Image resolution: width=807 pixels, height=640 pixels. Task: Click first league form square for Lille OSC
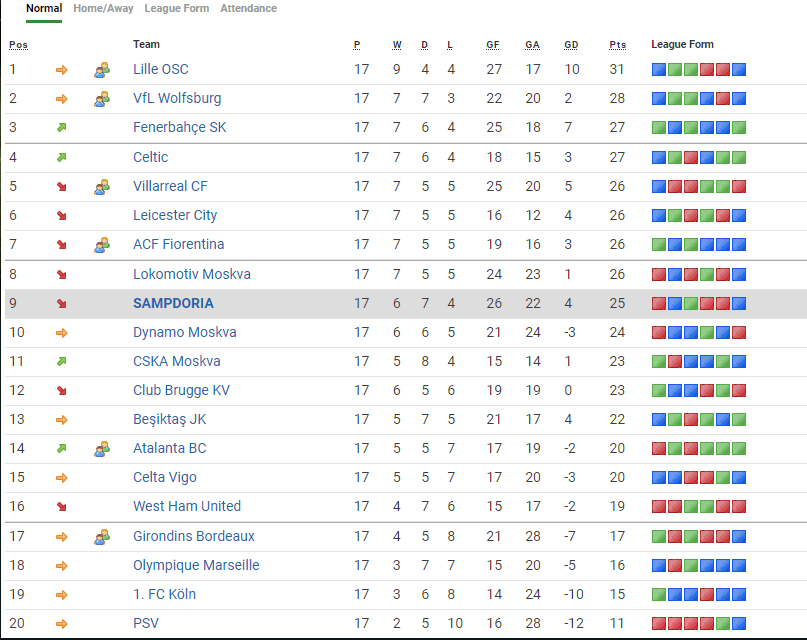pyautogui.click(x=659, y=70)
